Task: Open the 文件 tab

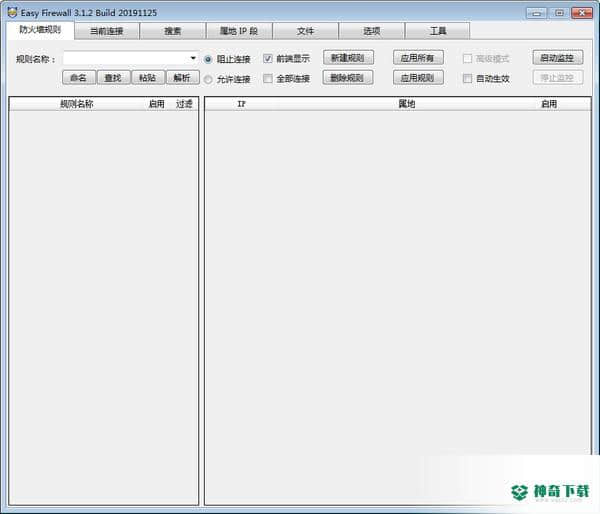Action: tap(305, 31)
